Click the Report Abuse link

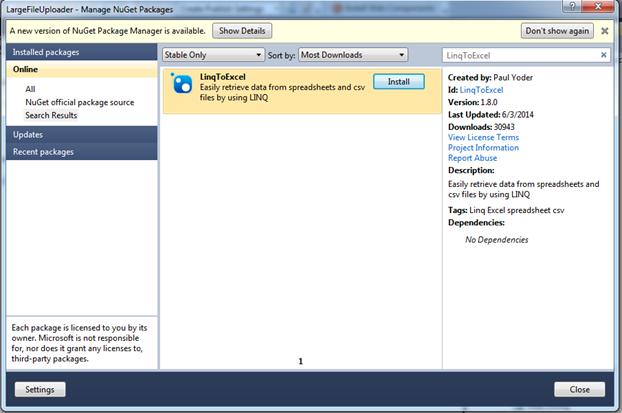coord(472,158)
